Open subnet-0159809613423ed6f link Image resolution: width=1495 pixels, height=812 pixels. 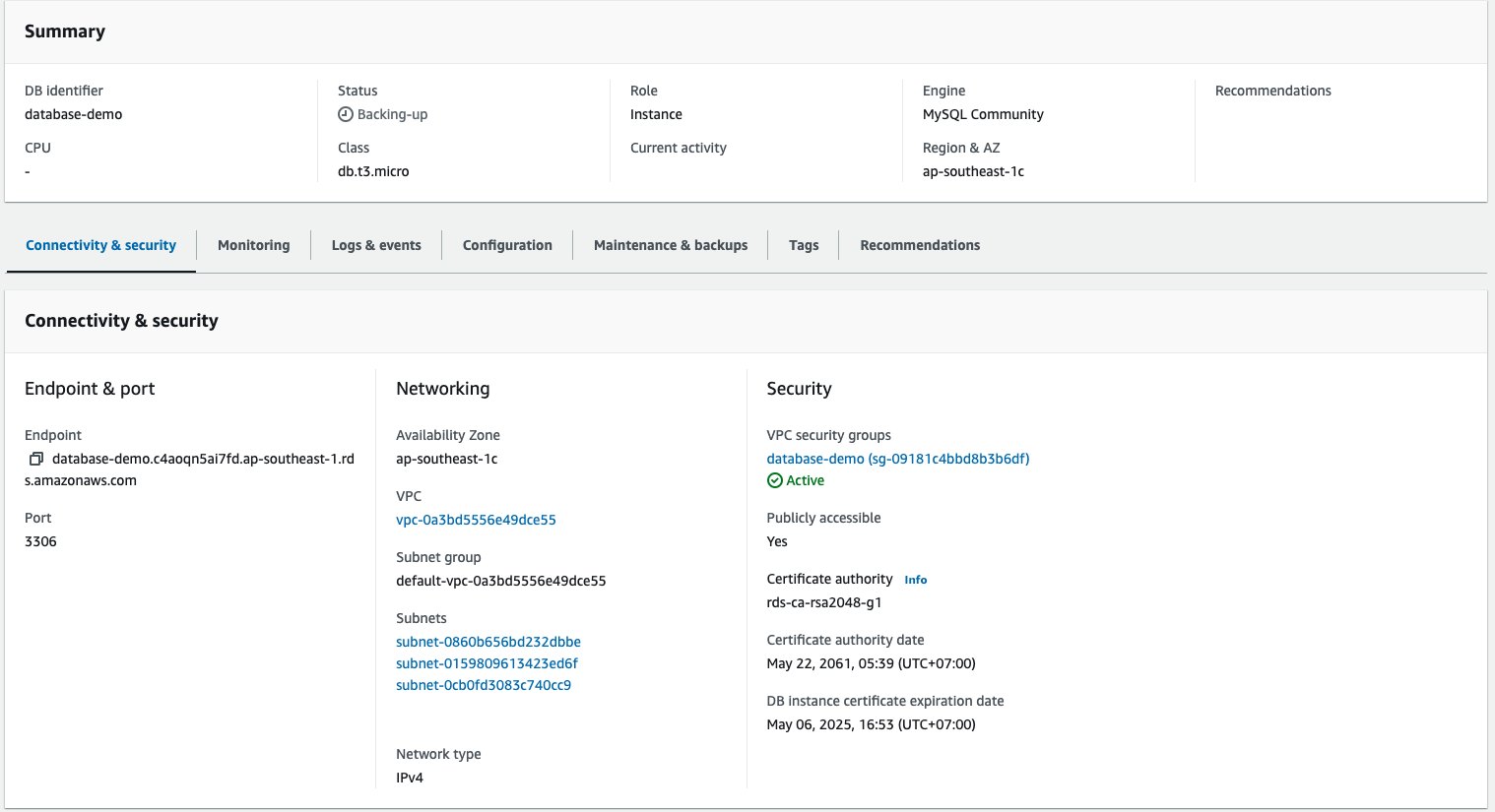coord(487,663)
